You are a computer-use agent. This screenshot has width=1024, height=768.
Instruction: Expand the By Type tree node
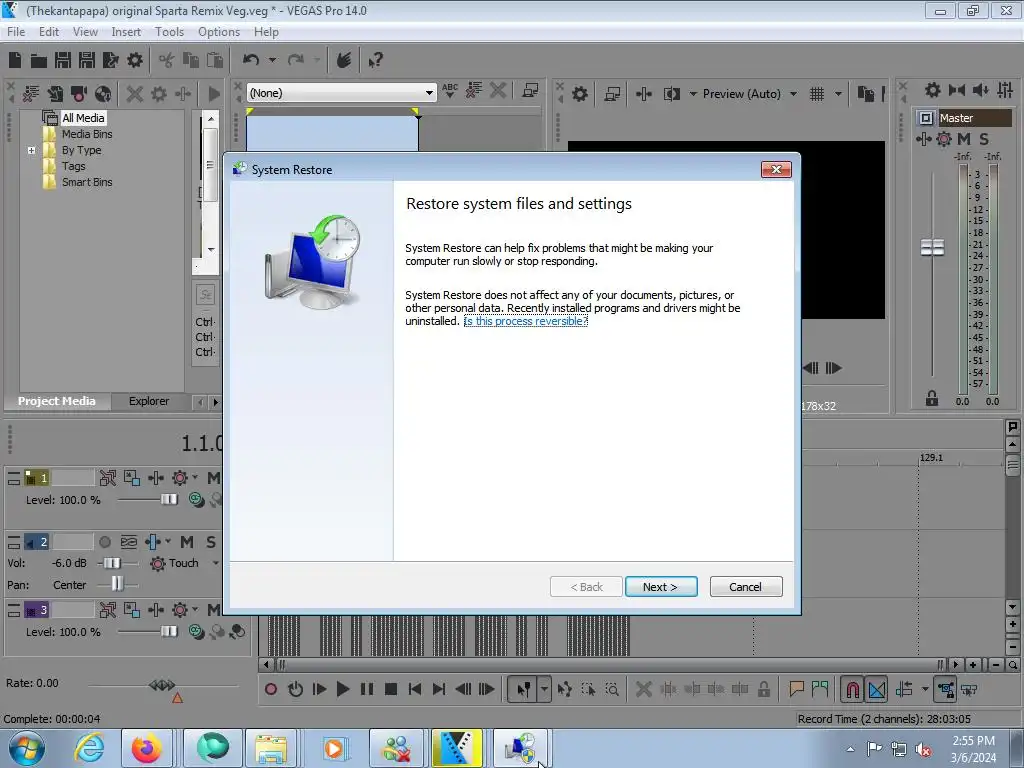click(x=31, y=150)
